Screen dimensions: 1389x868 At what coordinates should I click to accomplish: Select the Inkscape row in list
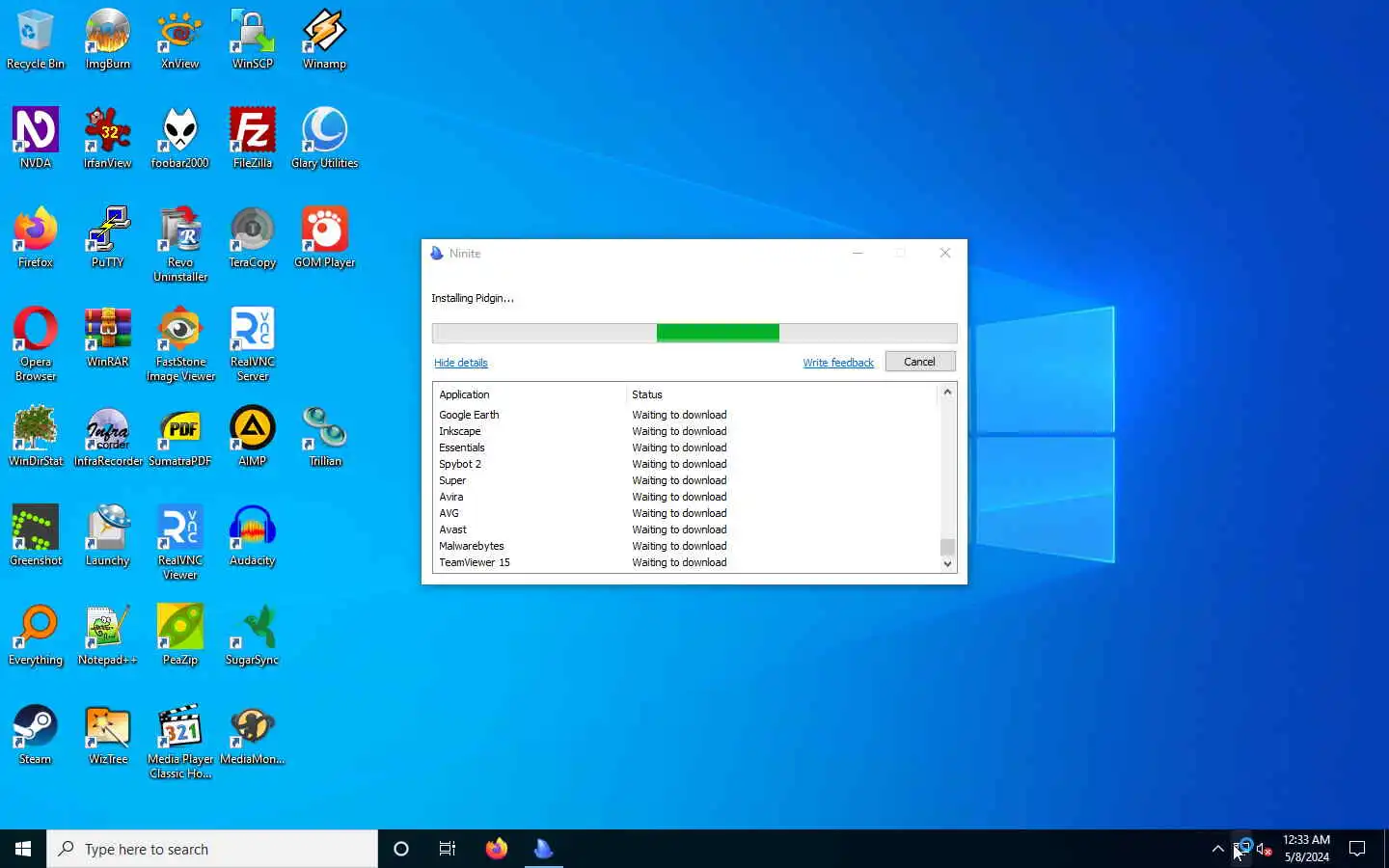tap(685, 431)
